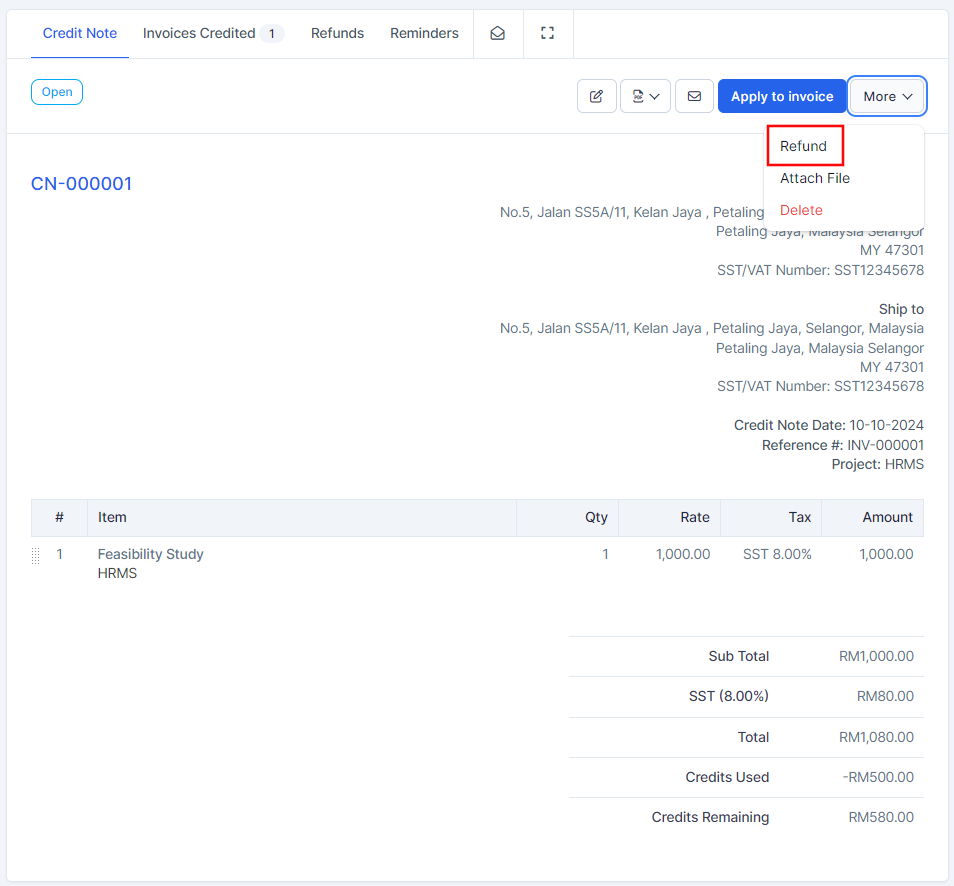The height and width of the screenshot is (886, 954).
Task: Select Refund from the More menu
Action: pos(804,146)
